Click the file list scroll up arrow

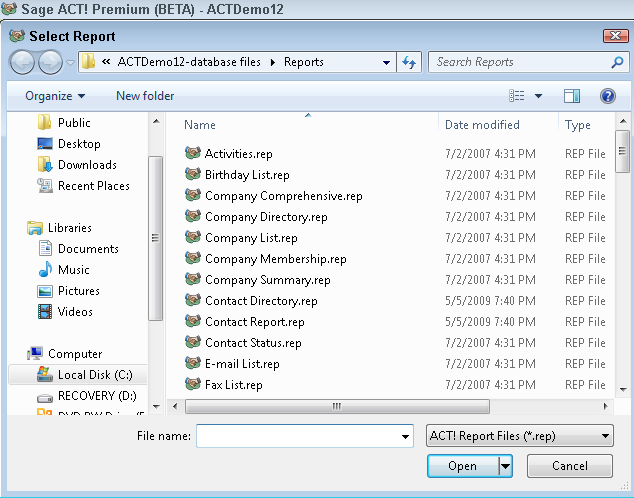(x=623, y=121)
